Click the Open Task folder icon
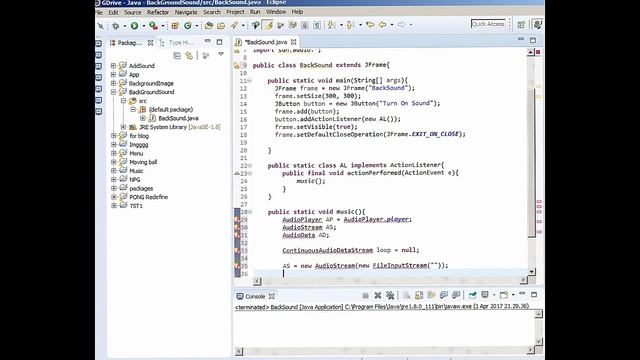 (x=221, y=26)
